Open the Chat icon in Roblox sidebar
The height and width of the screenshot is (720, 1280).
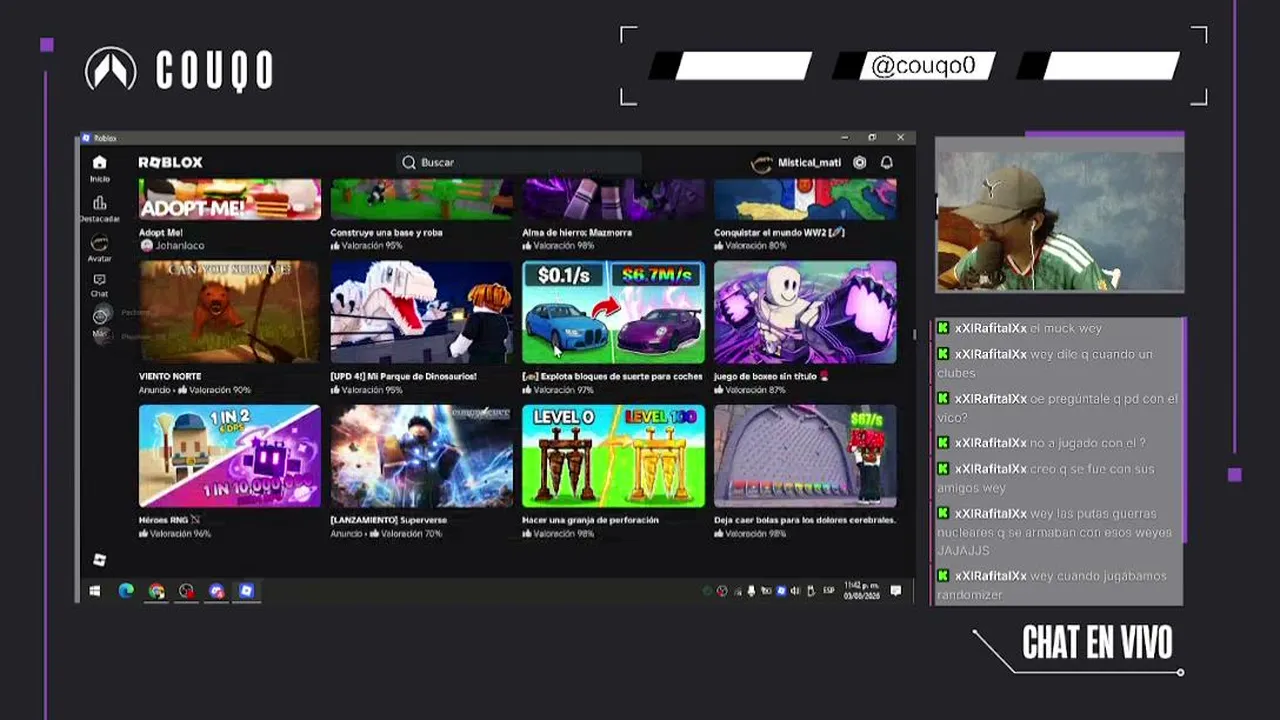99,280
